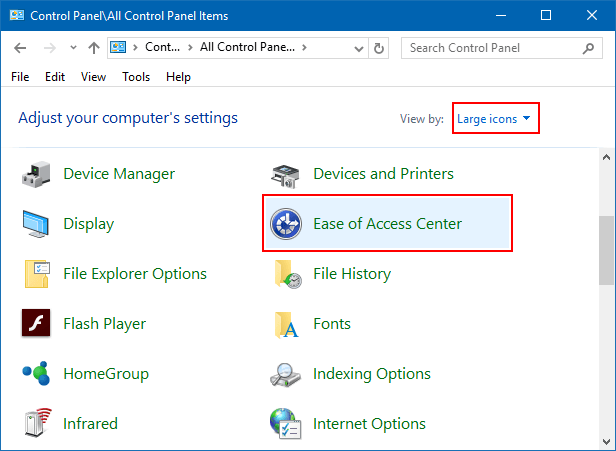Image resolution: width=616 pixels, height=451 pixels.
Task: Click the scrollbar down arrow
Action: [x=606, y=442]
